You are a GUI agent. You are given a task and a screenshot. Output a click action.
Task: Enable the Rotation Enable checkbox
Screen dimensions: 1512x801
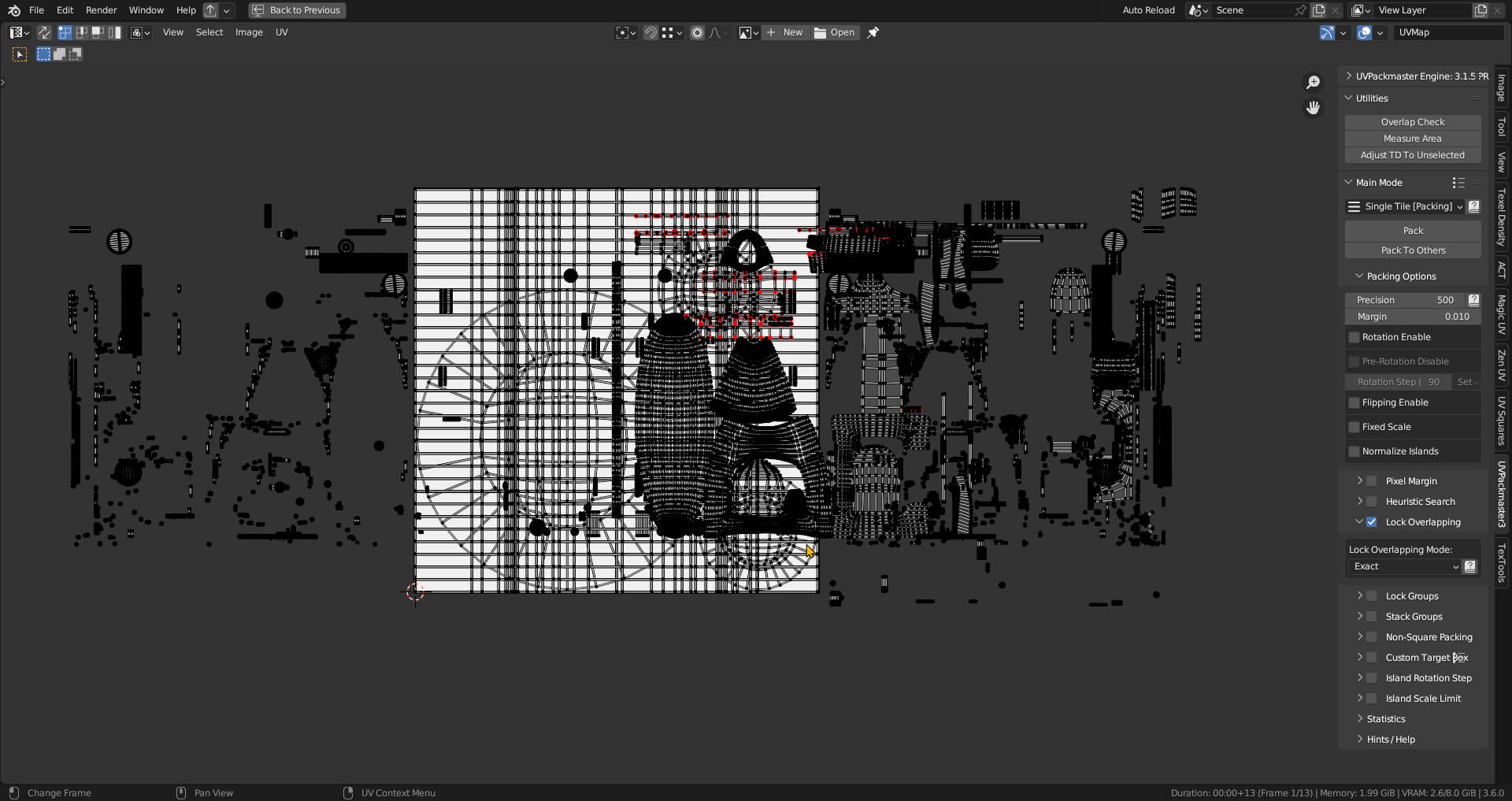point(1354,337)
